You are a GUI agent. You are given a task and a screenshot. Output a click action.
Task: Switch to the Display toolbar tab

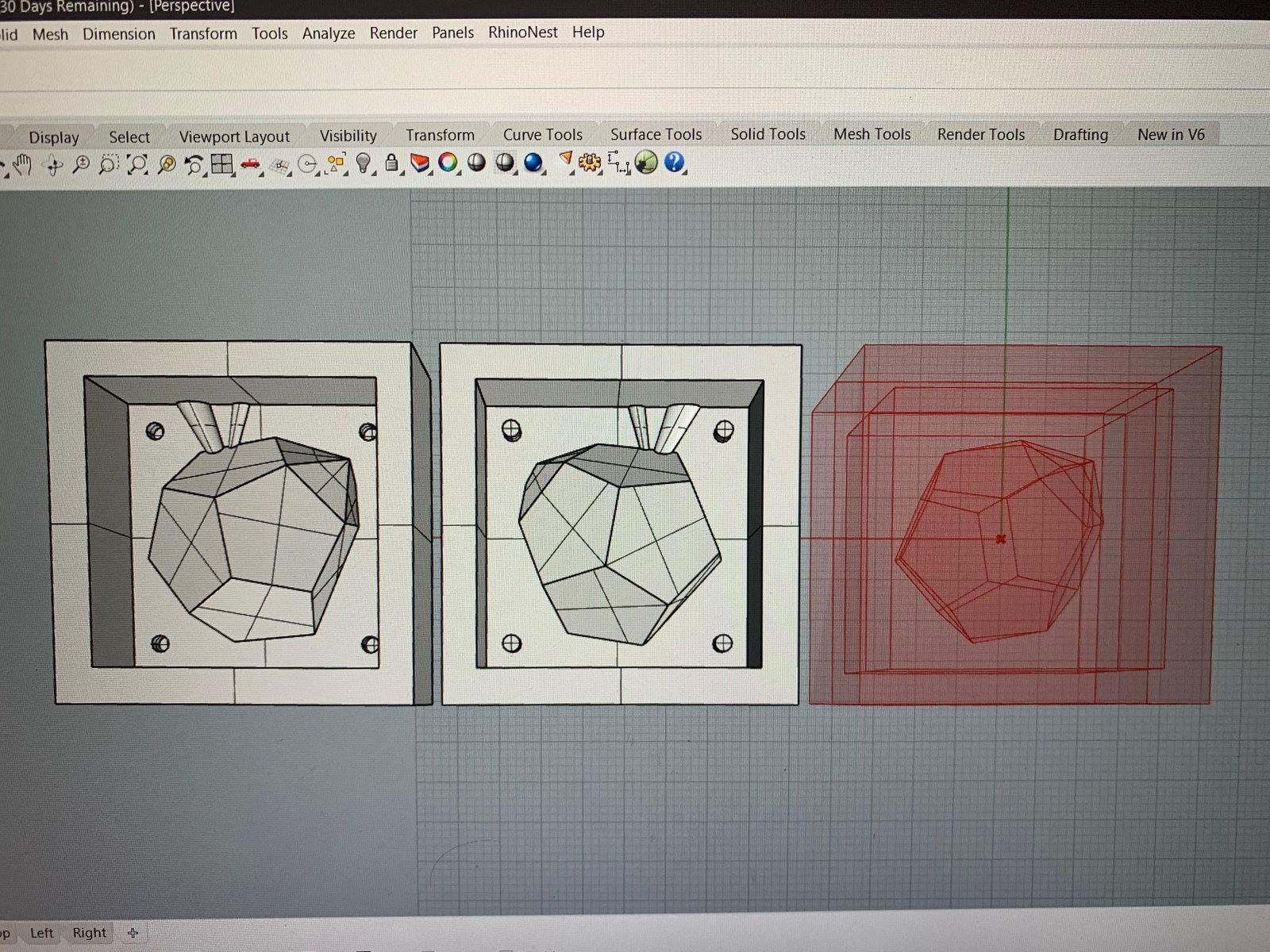pyautogui.click(x=54, y=137)
